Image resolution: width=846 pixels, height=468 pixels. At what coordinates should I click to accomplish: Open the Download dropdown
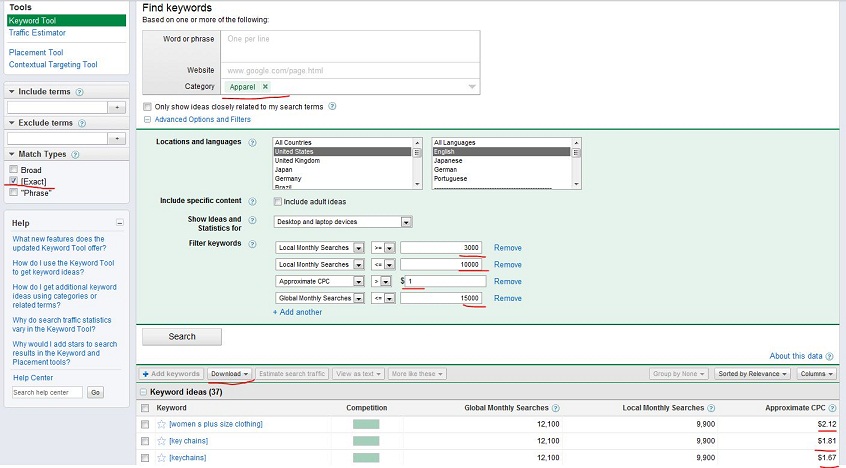click(x=230, y=374)
